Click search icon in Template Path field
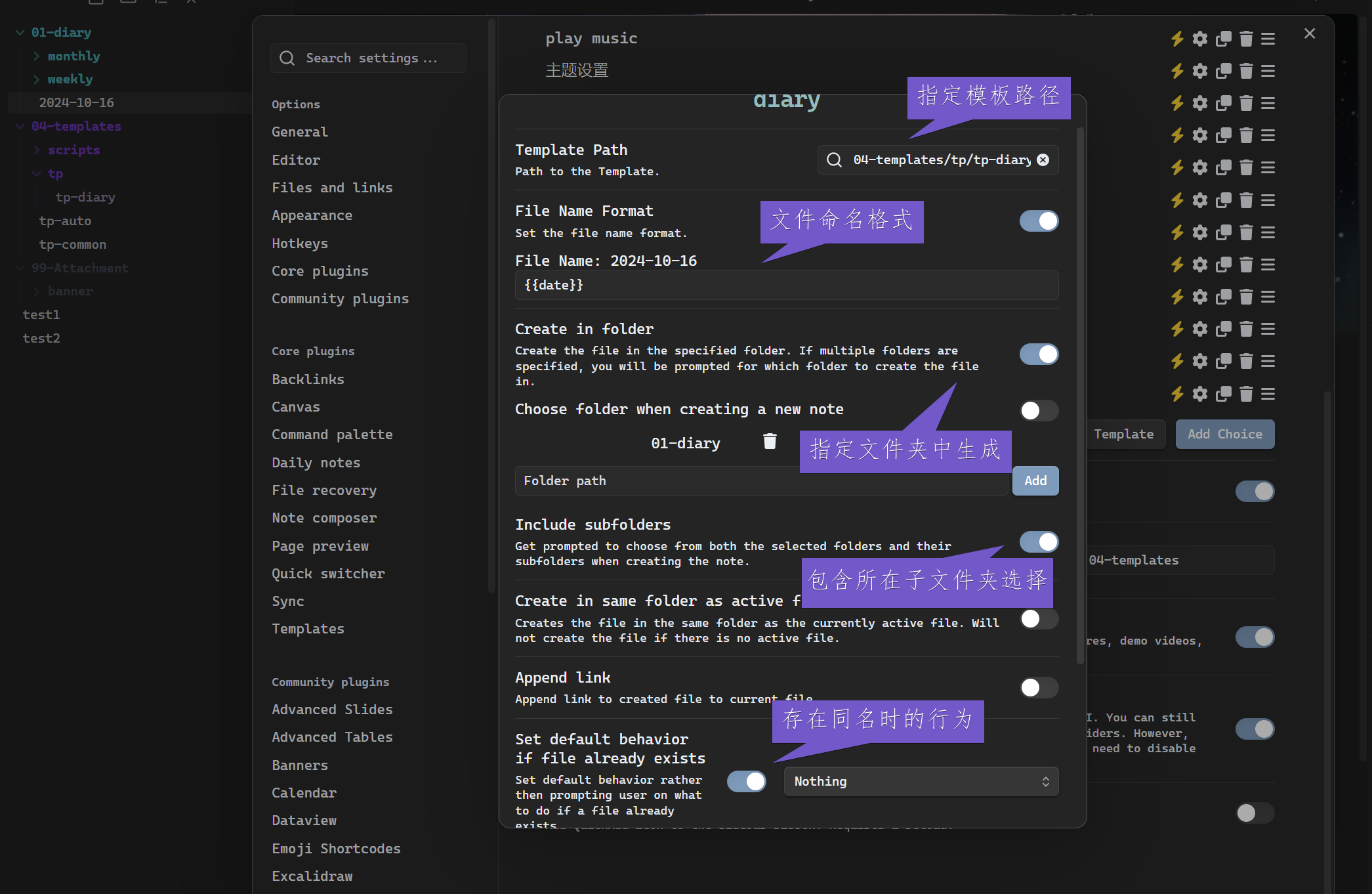This screenshot has height=894, width=1372. pos(834,160)
